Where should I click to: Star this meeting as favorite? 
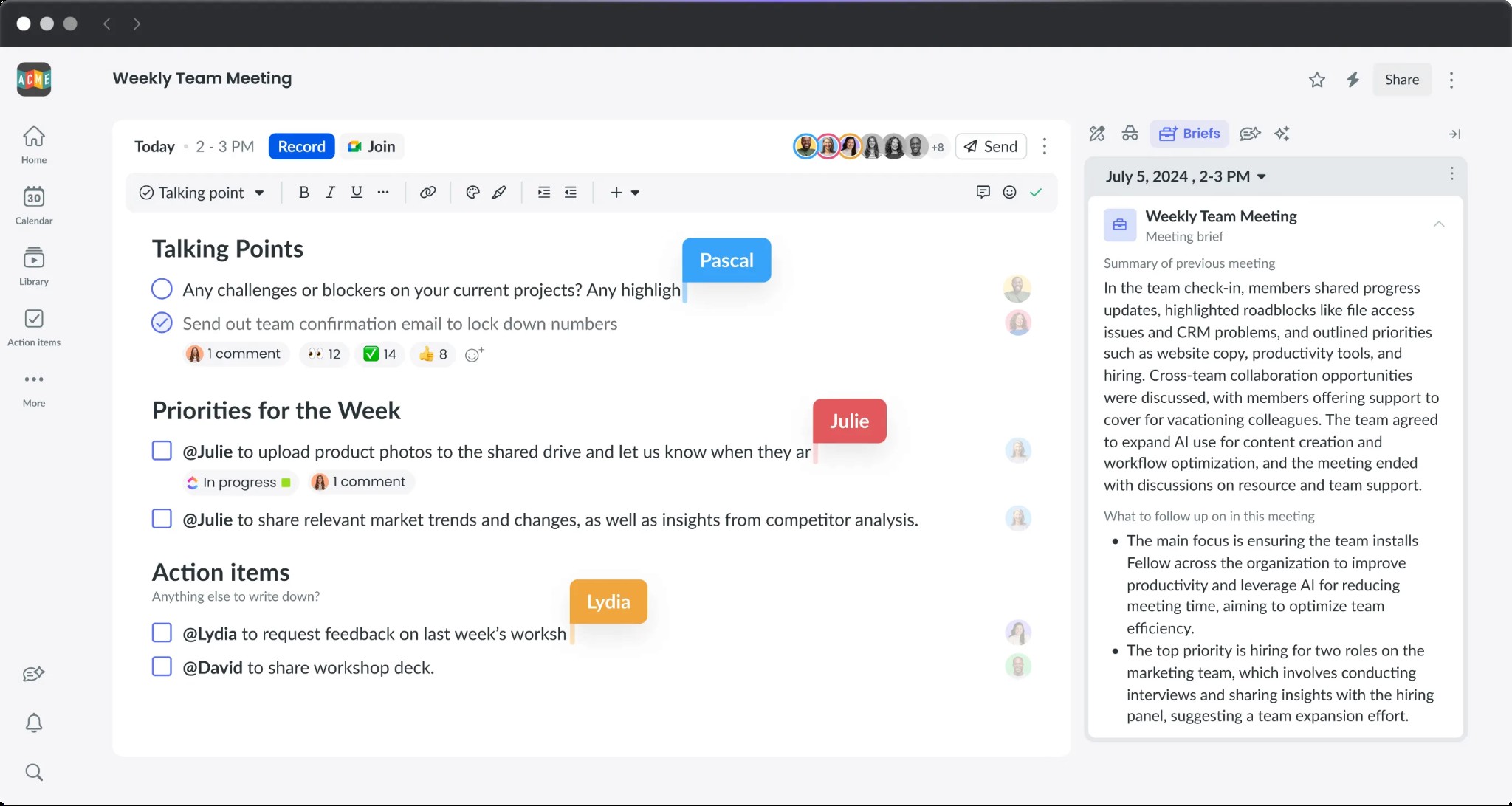click(1317, 80)
